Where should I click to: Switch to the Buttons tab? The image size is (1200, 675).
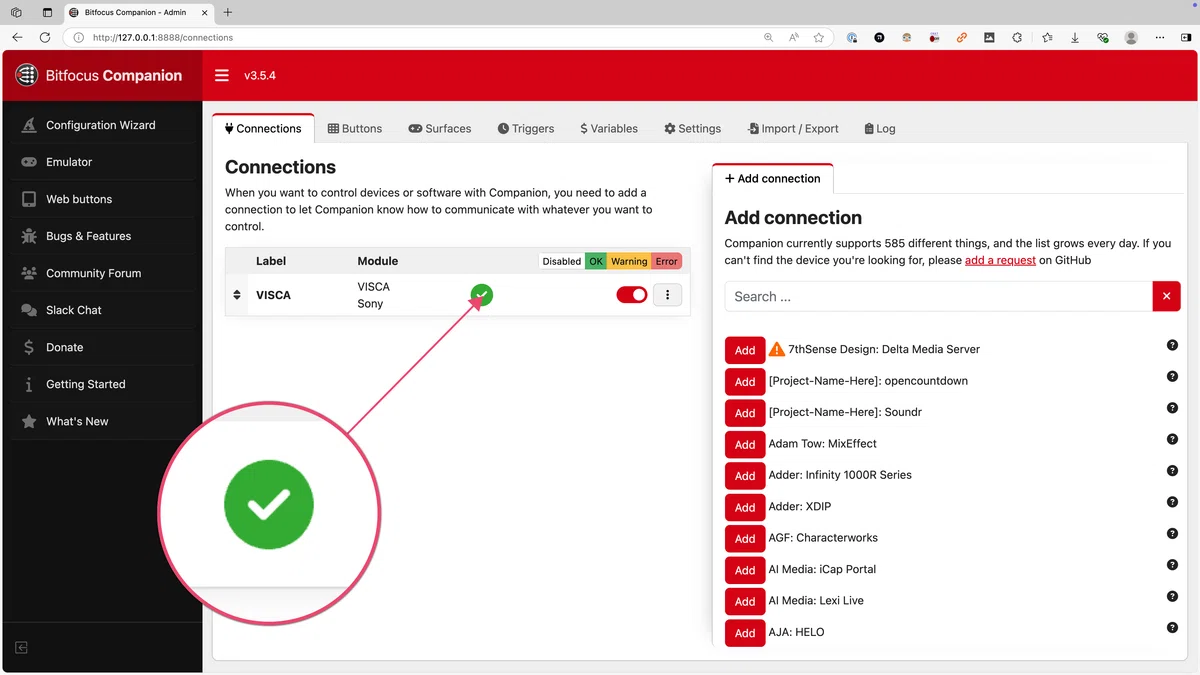click(355, 128)
